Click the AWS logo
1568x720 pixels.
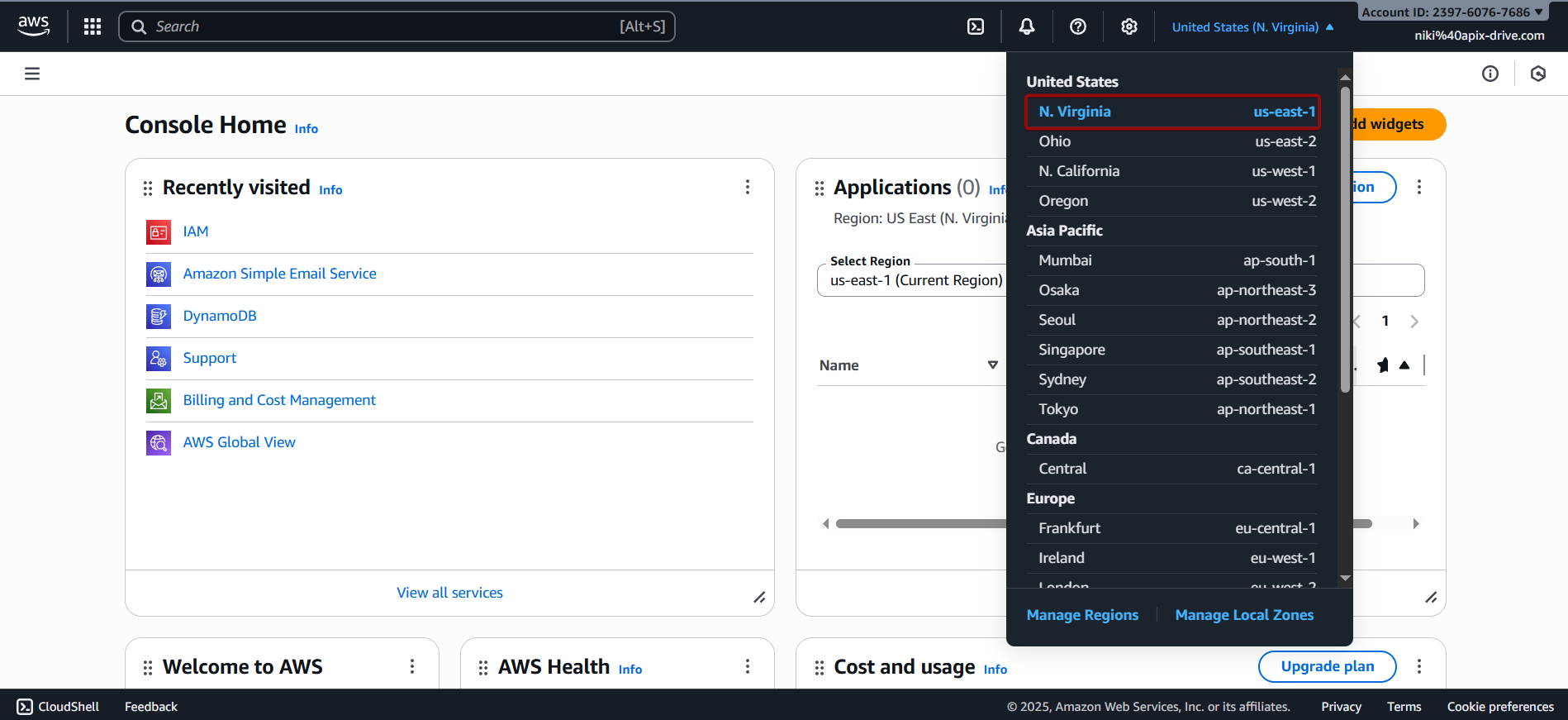tap(34, 26)
